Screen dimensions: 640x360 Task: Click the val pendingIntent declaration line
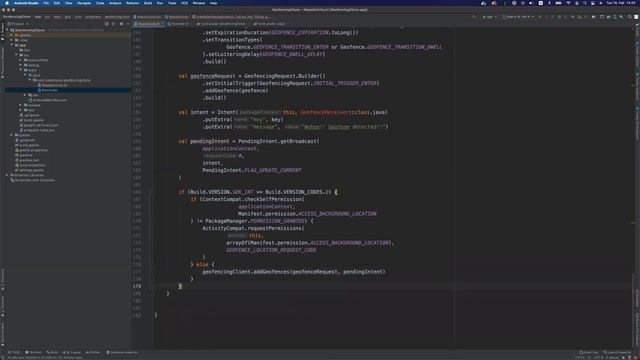pyautogui.click(x=249, y=141)
